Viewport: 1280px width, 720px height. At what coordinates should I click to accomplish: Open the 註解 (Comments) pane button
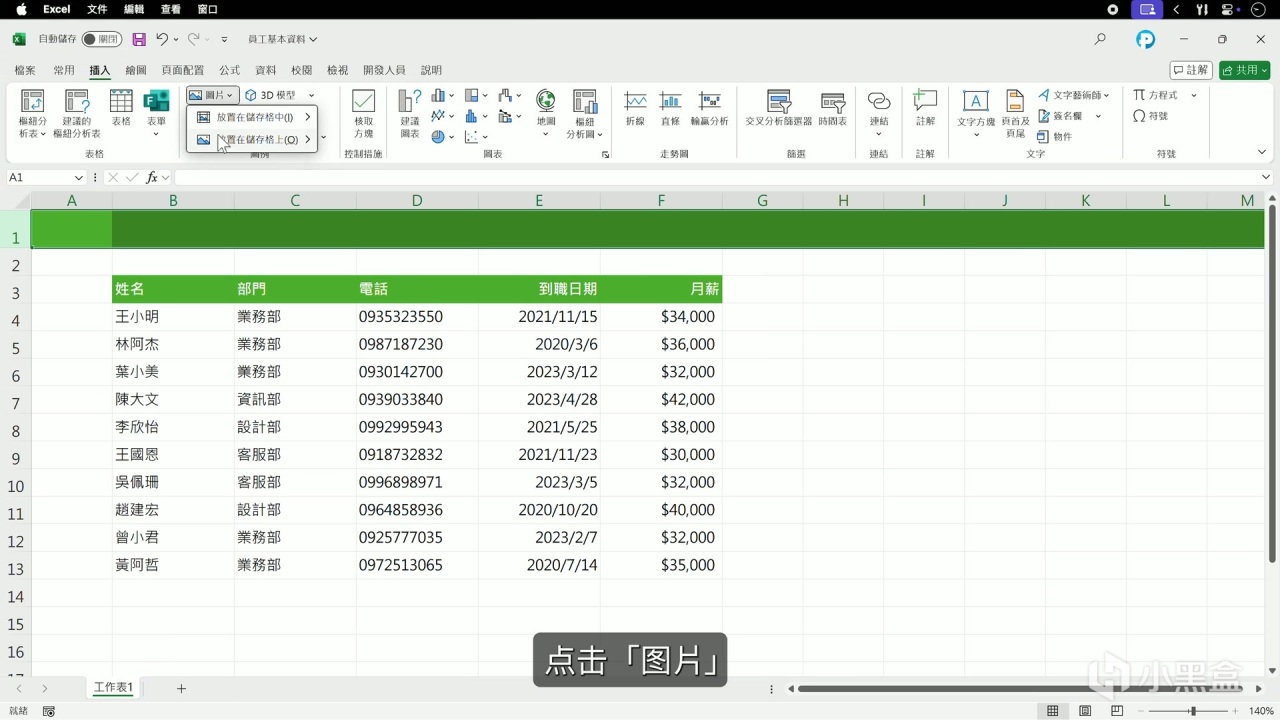pos(1191,70)
